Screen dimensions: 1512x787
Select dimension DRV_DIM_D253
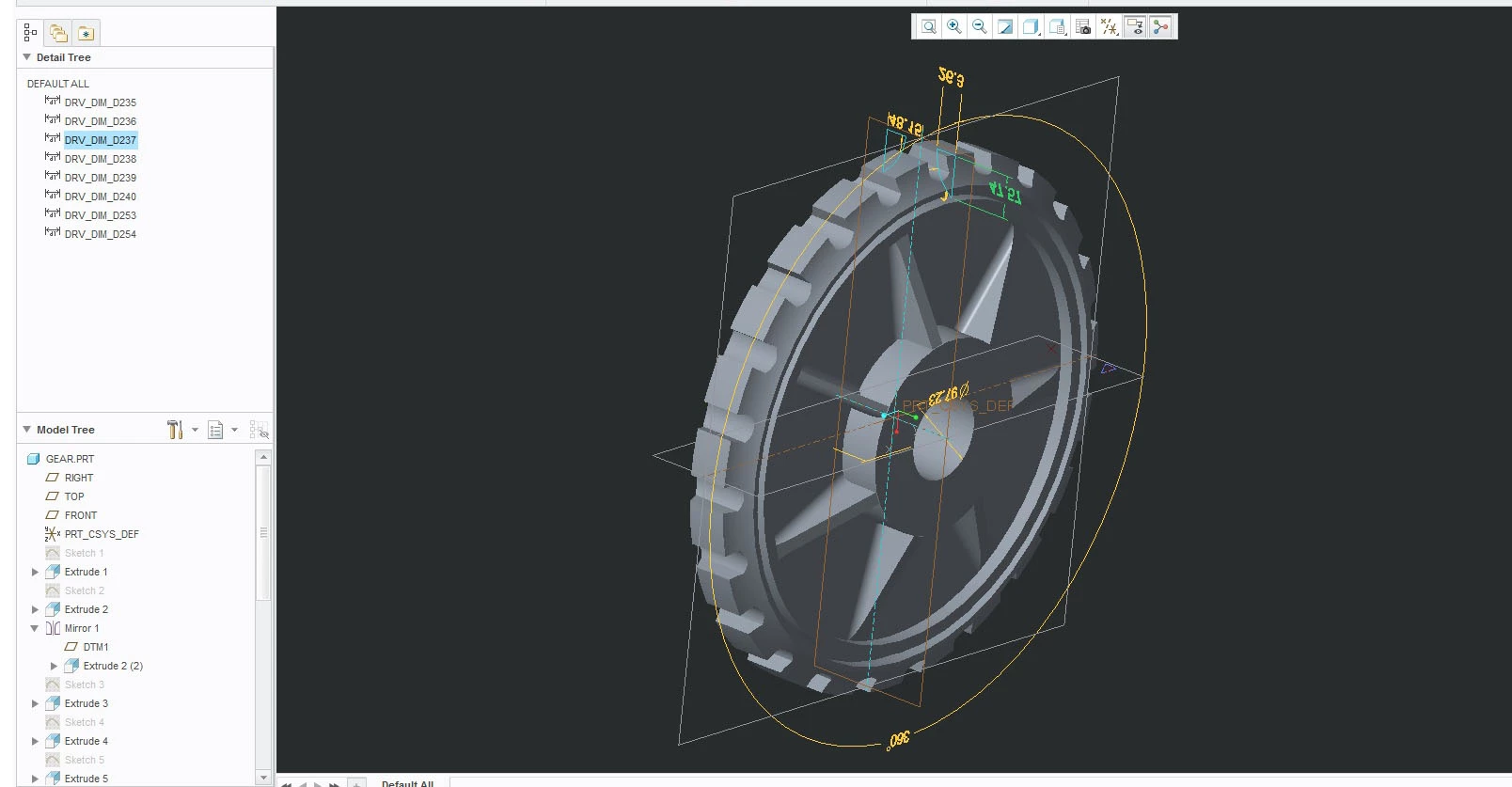[x=101, y=215]
